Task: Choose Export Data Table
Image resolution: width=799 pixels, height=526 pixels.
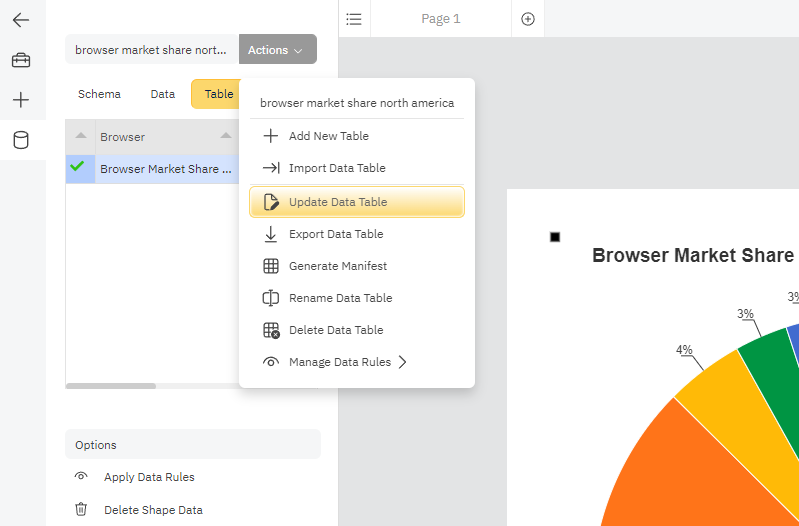Action: (x=335, y=234)
